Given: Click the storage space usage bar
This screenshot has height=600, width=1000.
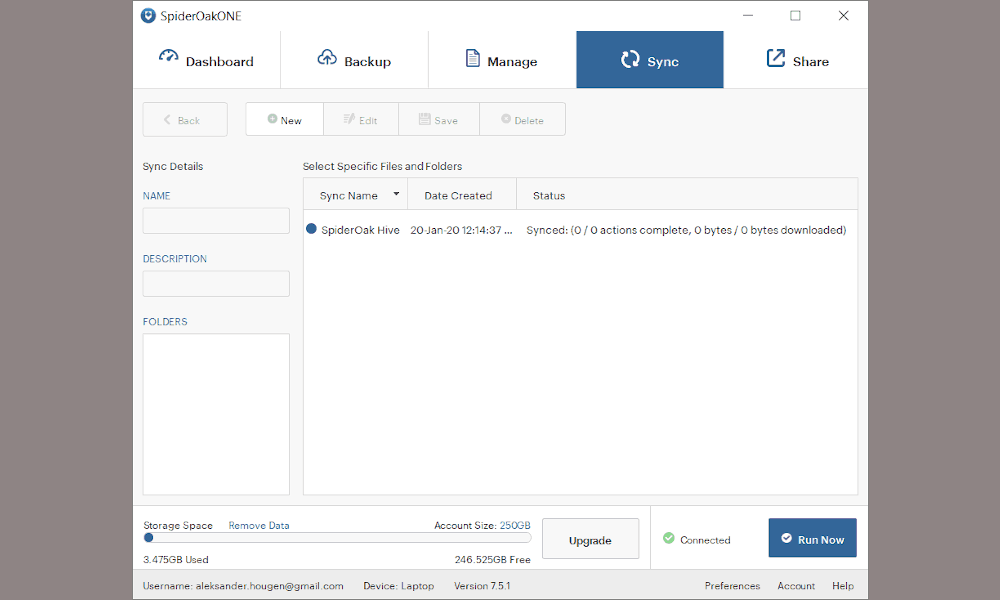Looking at the screenshot, I should click(x=337, y=538).
